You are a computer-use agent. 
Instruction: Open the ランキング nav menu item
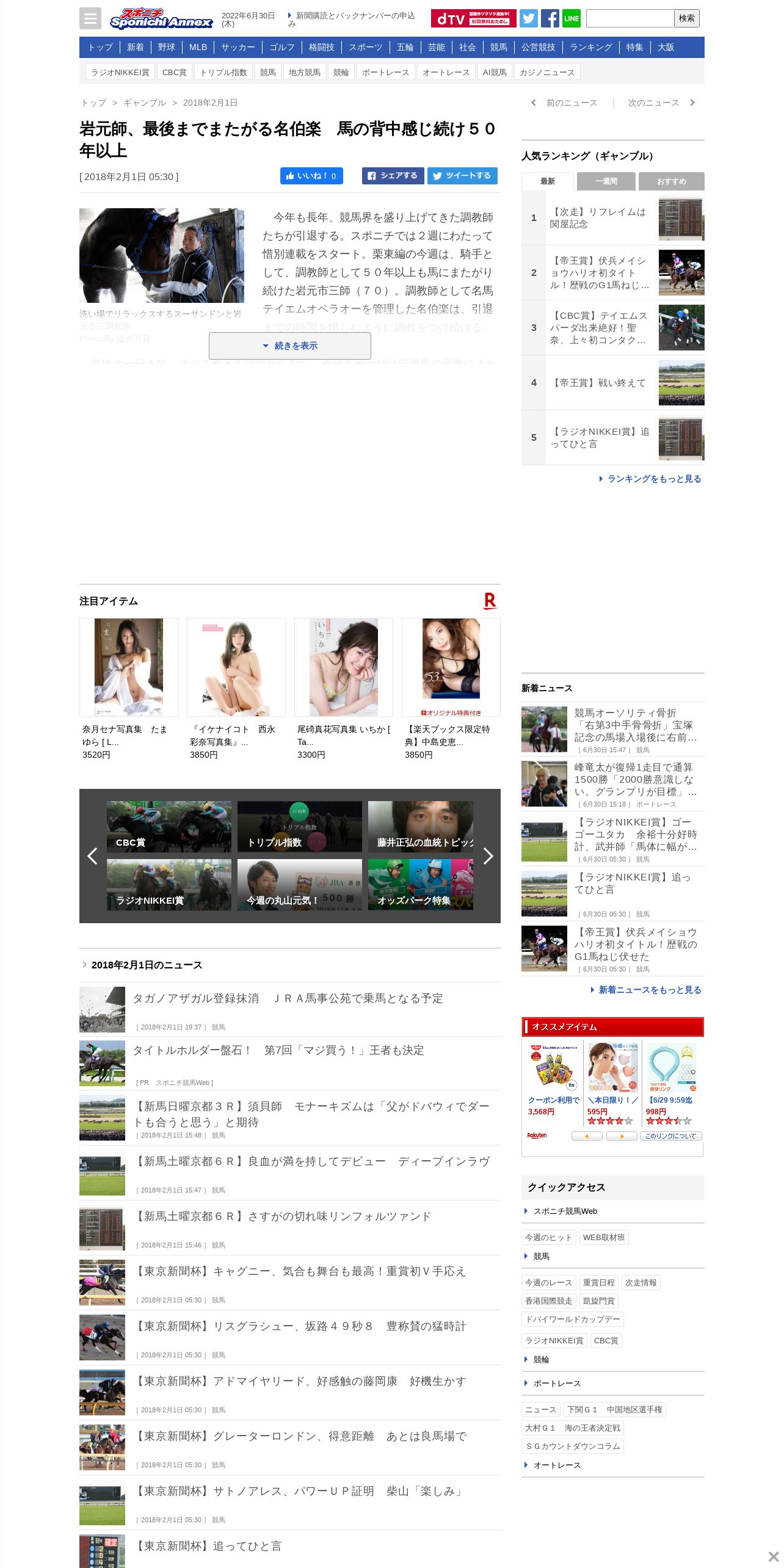591,47
